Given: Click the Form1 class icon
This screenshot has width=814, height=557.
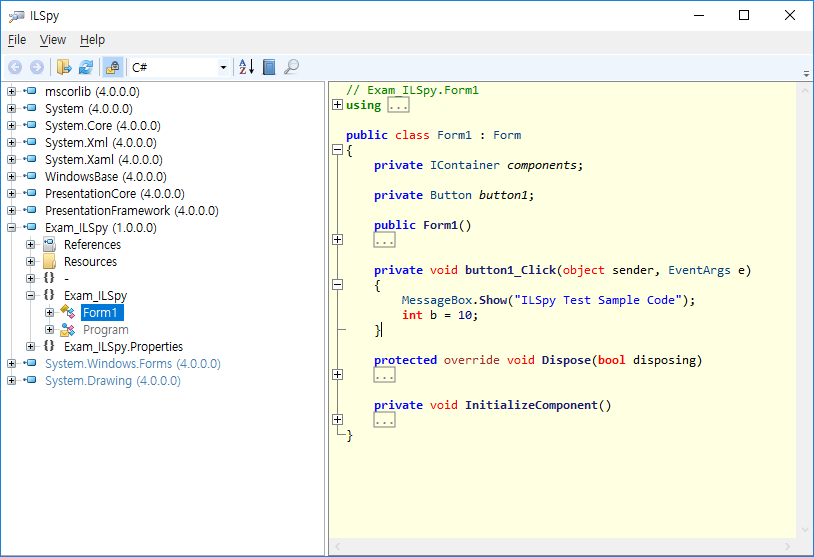Looking at the screenshot, I should (x=68, y=312).
